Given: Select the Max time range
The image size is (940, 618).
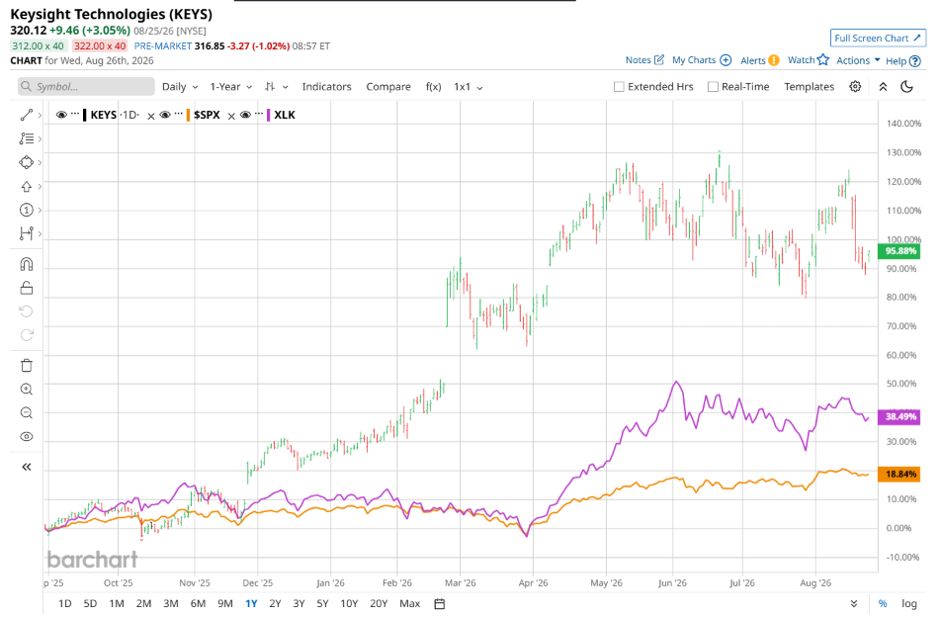Looking at the screenshot, I should pyautogui.click(x=409, y=604).
